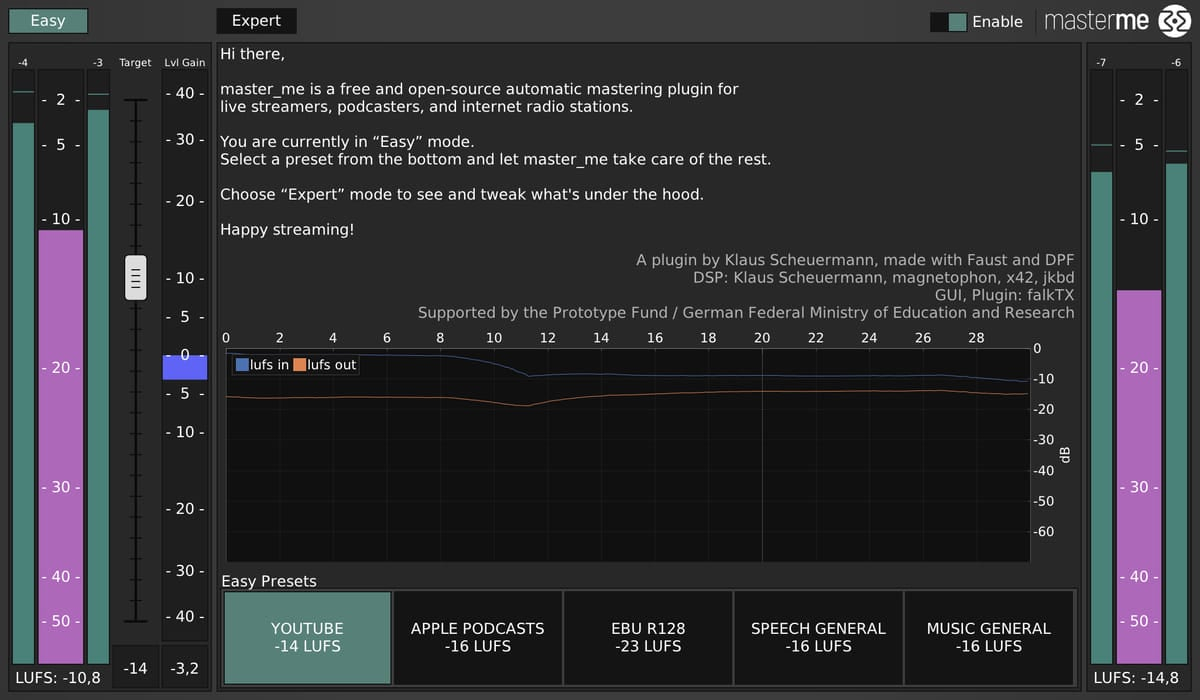Click the blue lufs in legend swatch
Image resolution: width=1200 pixels, height=700 pixels.
coord(242,365)
